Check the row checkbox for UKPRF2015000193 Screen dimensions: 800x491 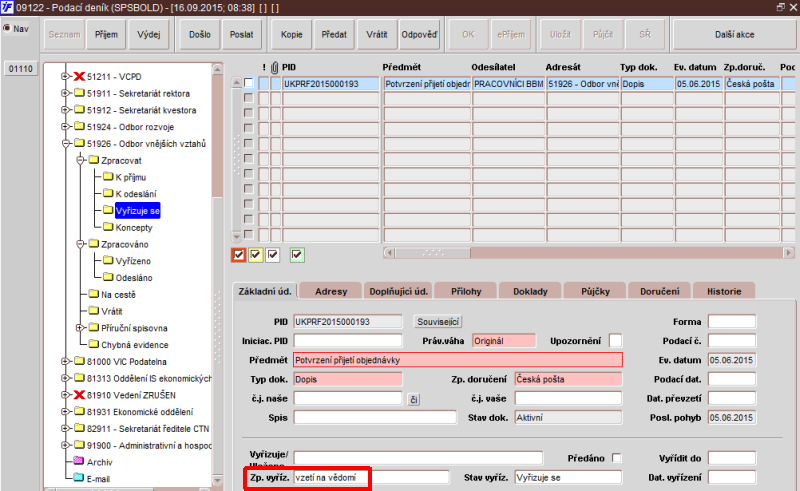coord(248,83)
